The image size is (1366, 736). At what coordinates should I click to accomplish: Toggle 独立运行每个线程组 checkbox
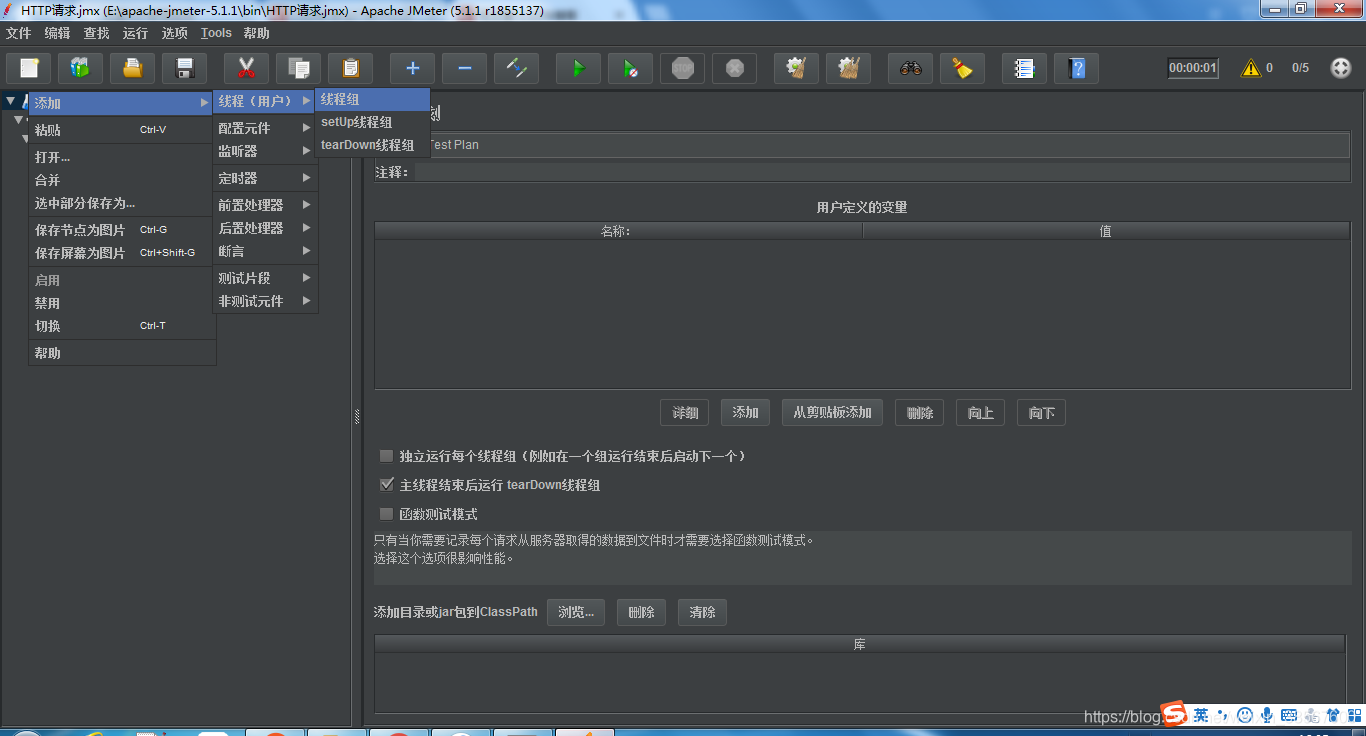pyautogui.click(x=386, y=456)
